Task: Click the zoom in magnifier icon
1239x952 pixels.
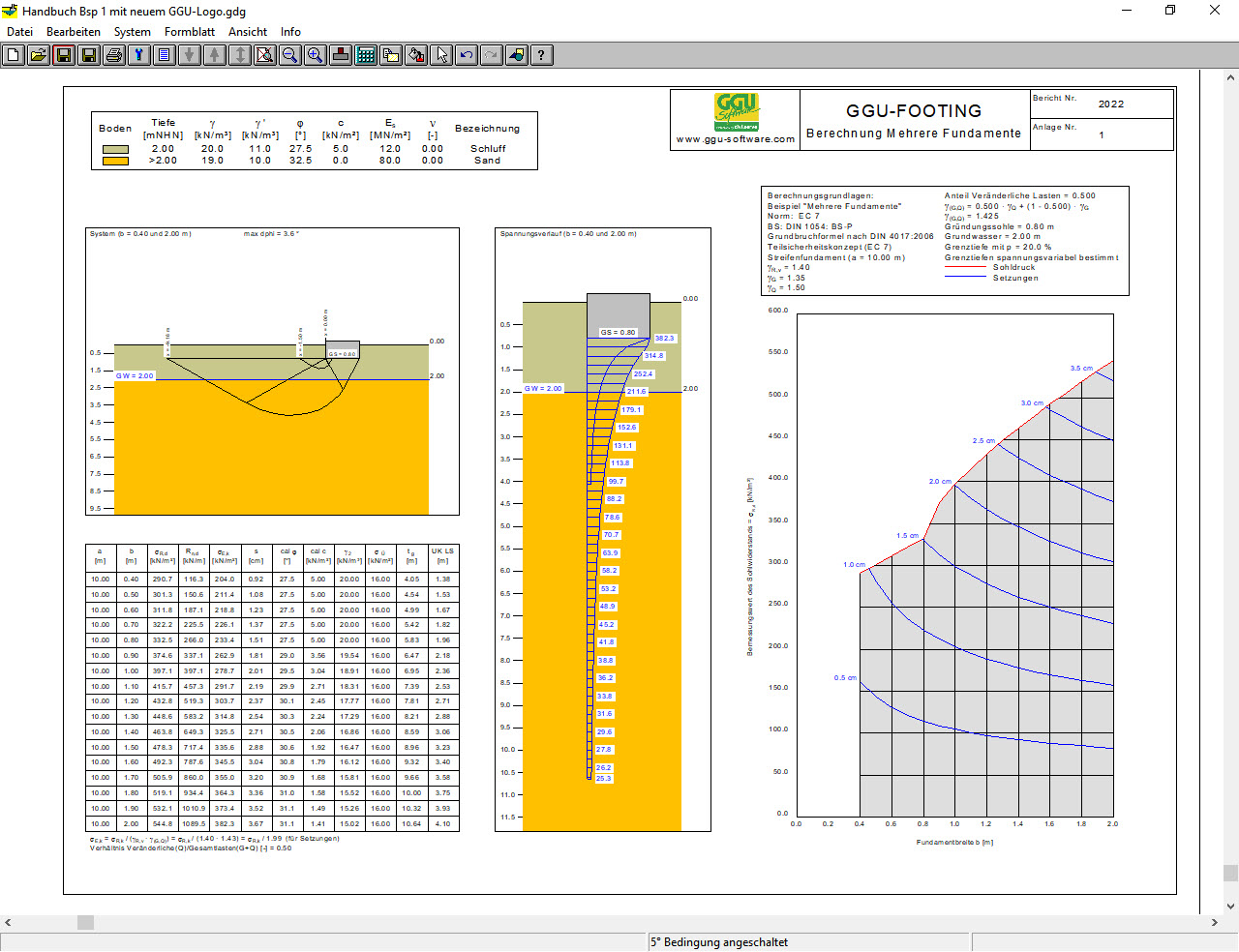Action: point(316,55)
